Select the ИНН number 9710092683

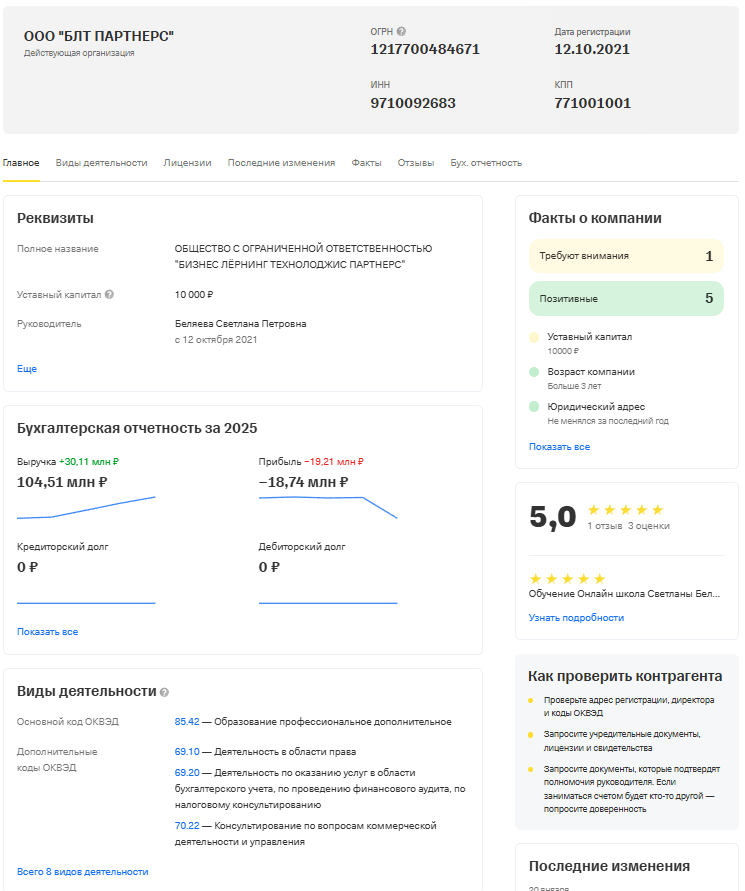point(413,103)
